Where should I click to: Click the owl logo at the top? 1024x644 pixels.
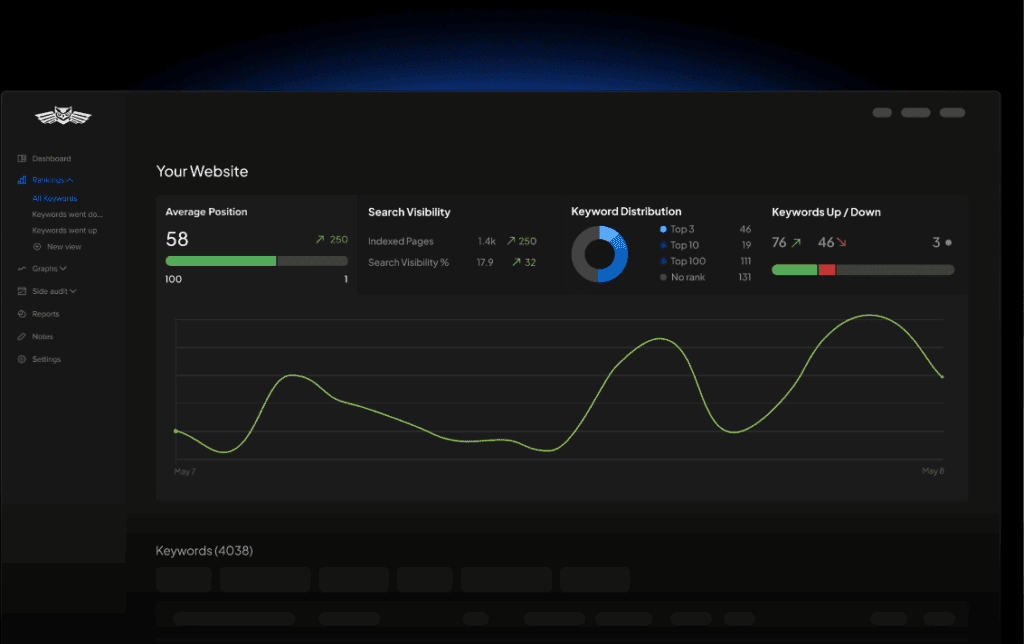(x=64, y=115)
